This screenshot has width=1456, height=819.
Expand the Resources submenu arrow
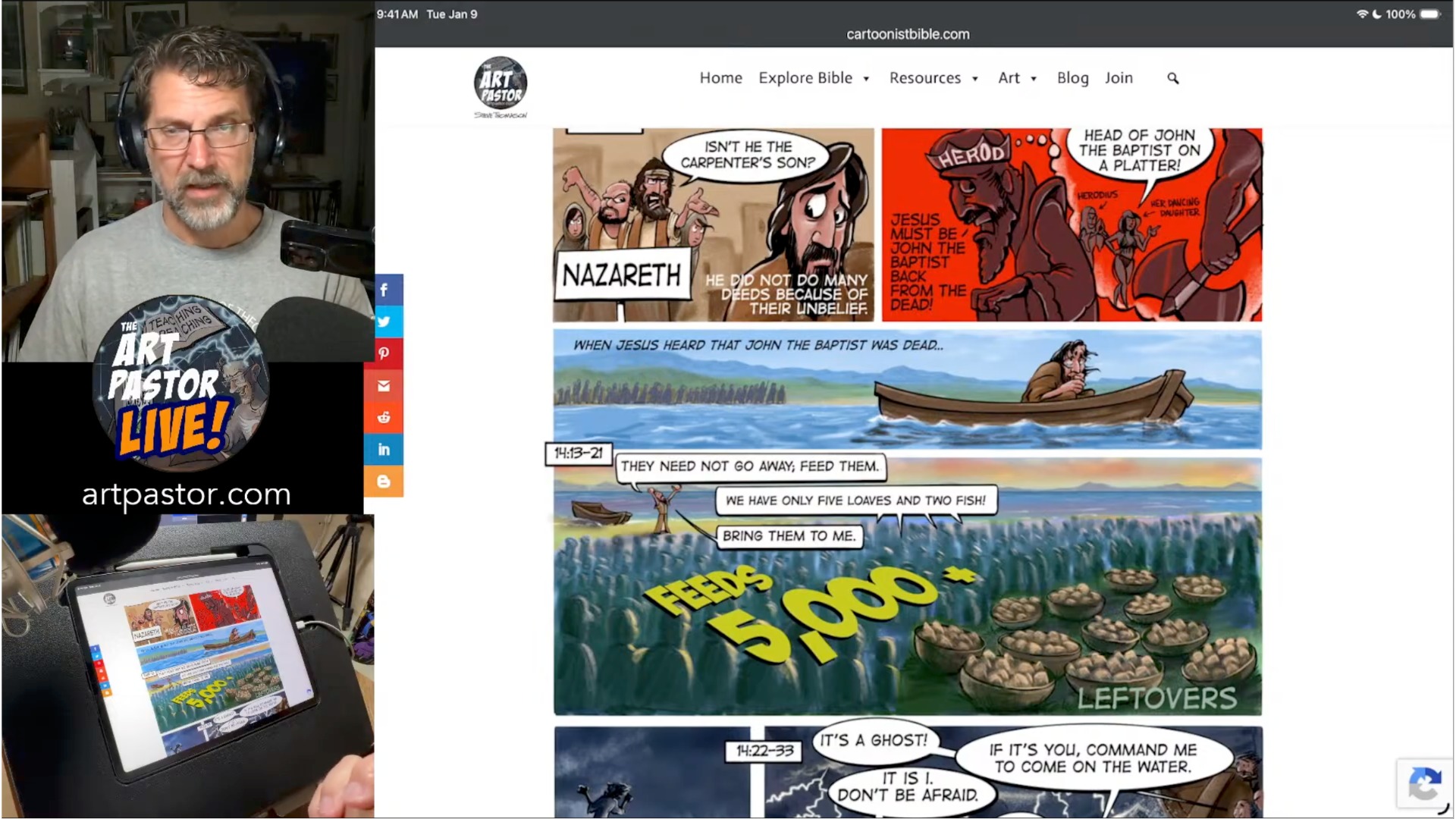tap(975, 79)
